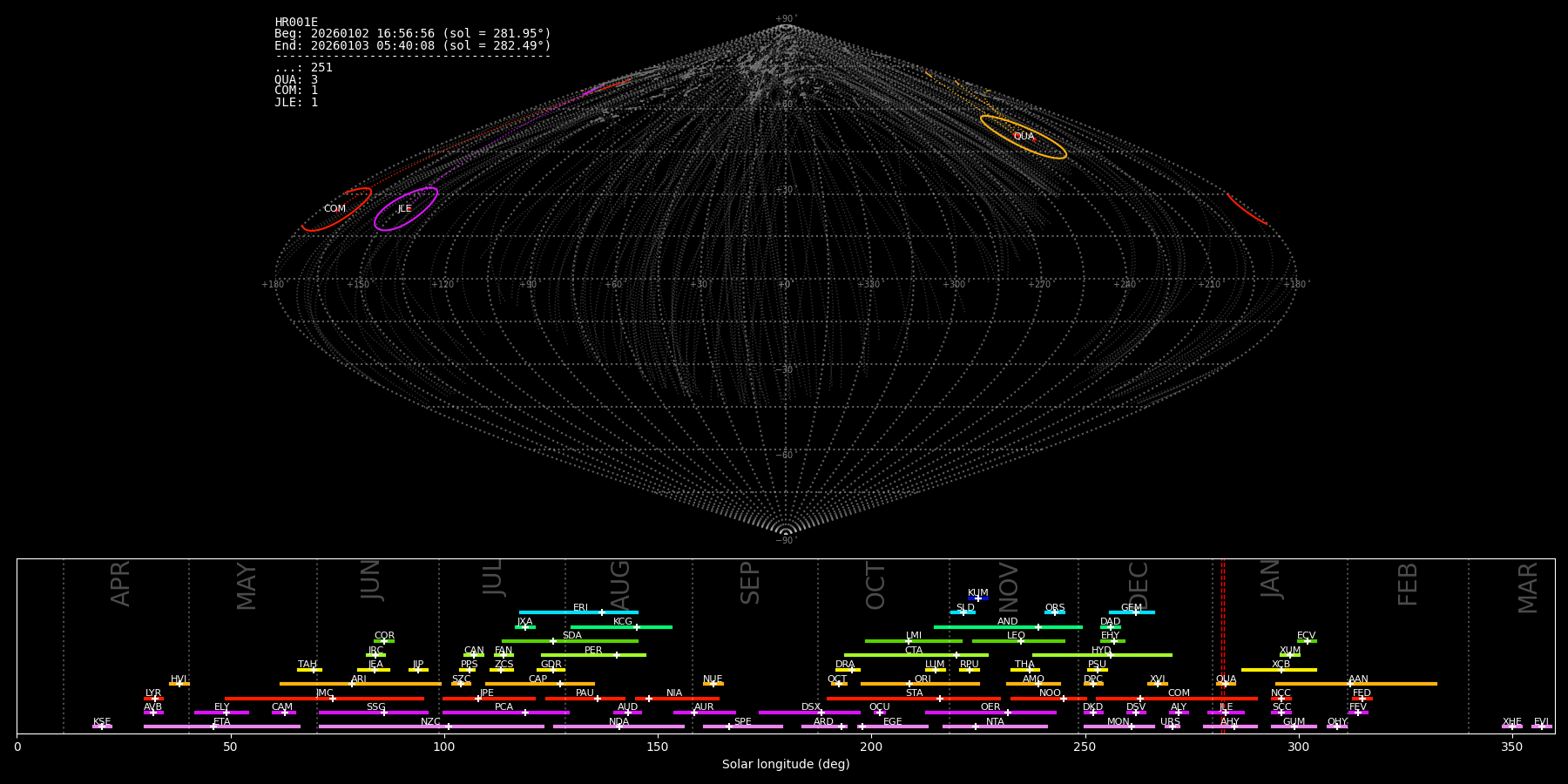The width and height of the screenshot is (1568, 784).
Task: Click the COM label inside the red sky-map ellipse
Action: (335, 208)
